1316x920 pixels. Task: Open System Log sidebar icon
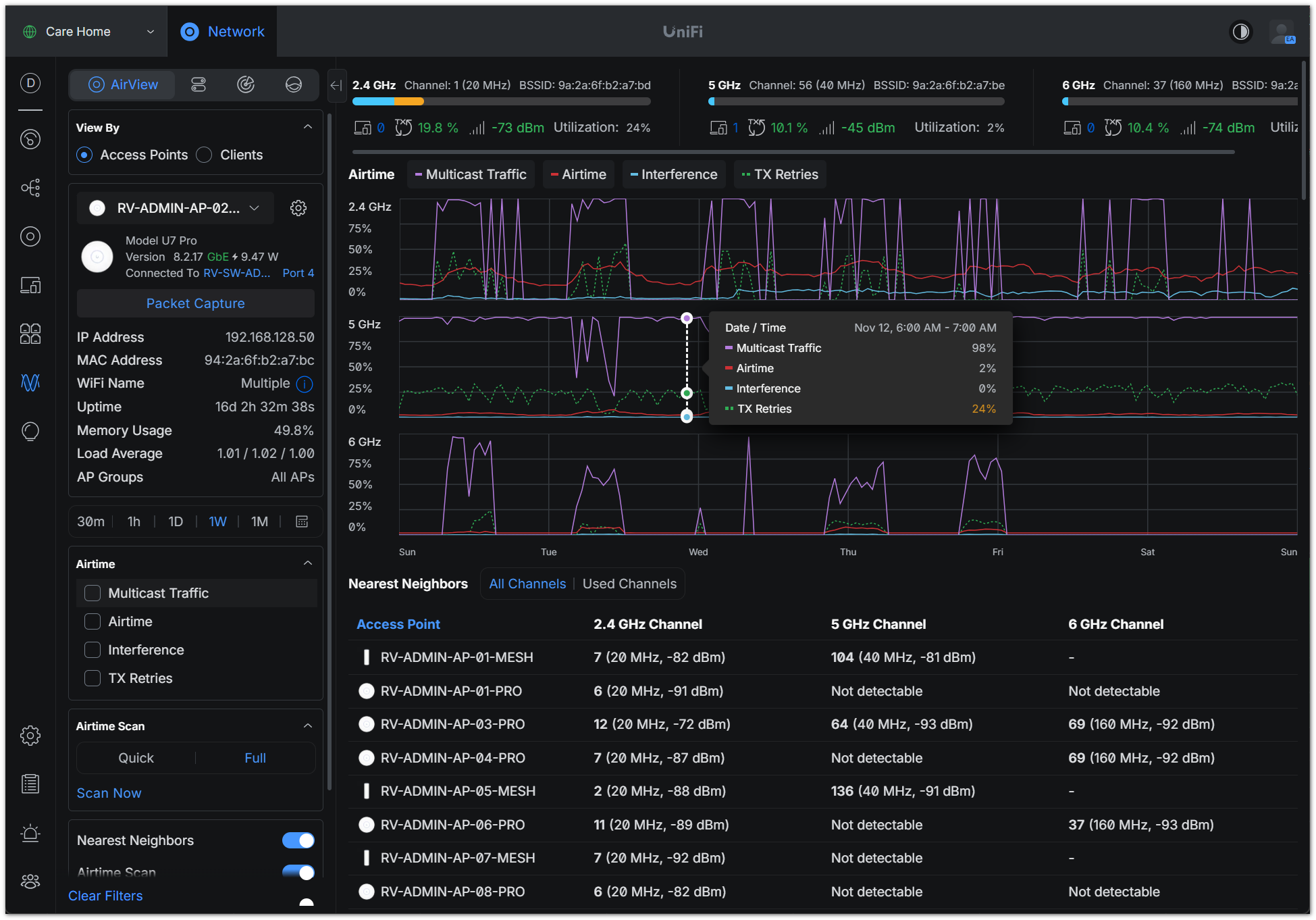(x=30, y=784)
